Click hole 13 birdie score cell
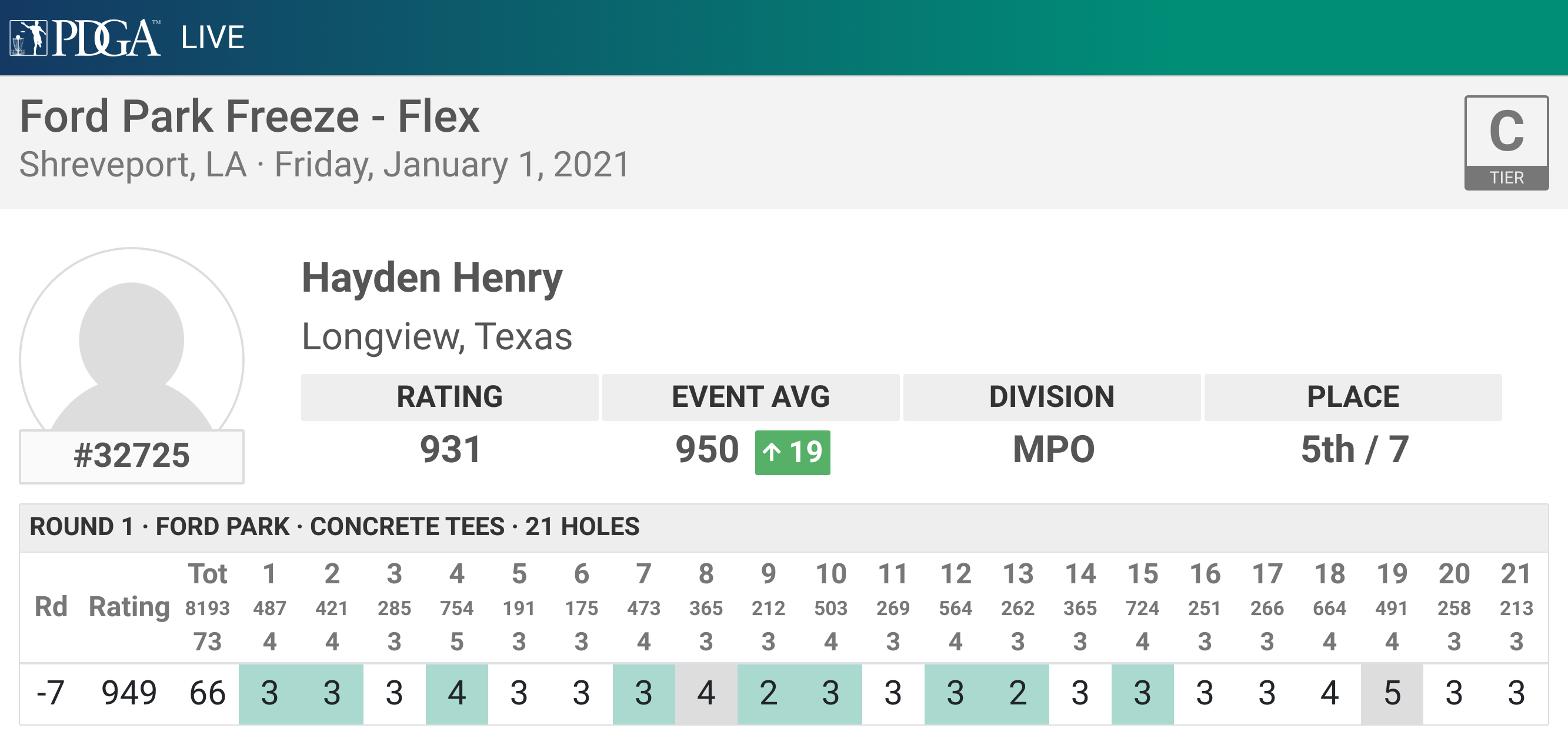The width and height of the screenshot is (1568, 755). (x=1017, y=693)
